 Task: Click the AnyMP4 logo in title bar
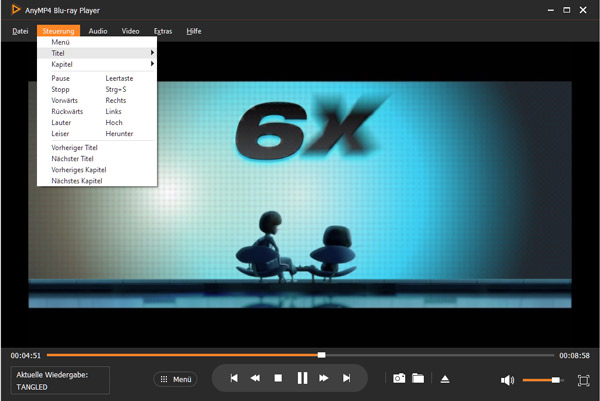click(16, 10)
